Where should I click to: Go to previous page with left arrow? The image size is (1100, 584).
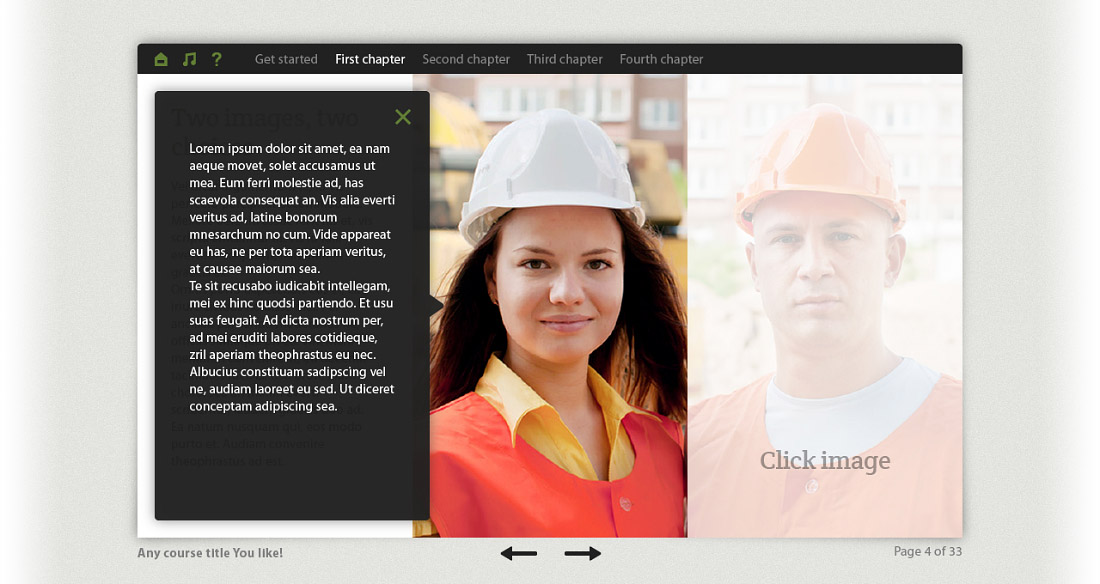(x=519, y=553)
